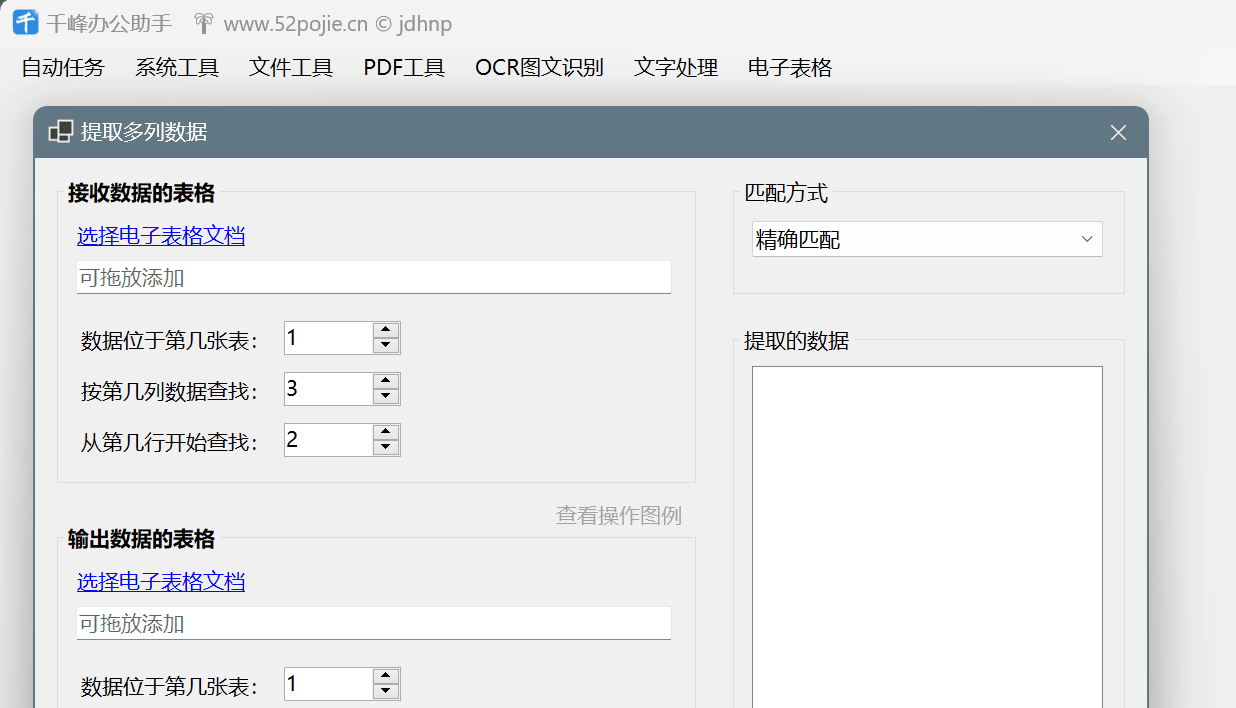
Task: Decrease the 按第几列数据查找 value
Action: coord(386,397)
